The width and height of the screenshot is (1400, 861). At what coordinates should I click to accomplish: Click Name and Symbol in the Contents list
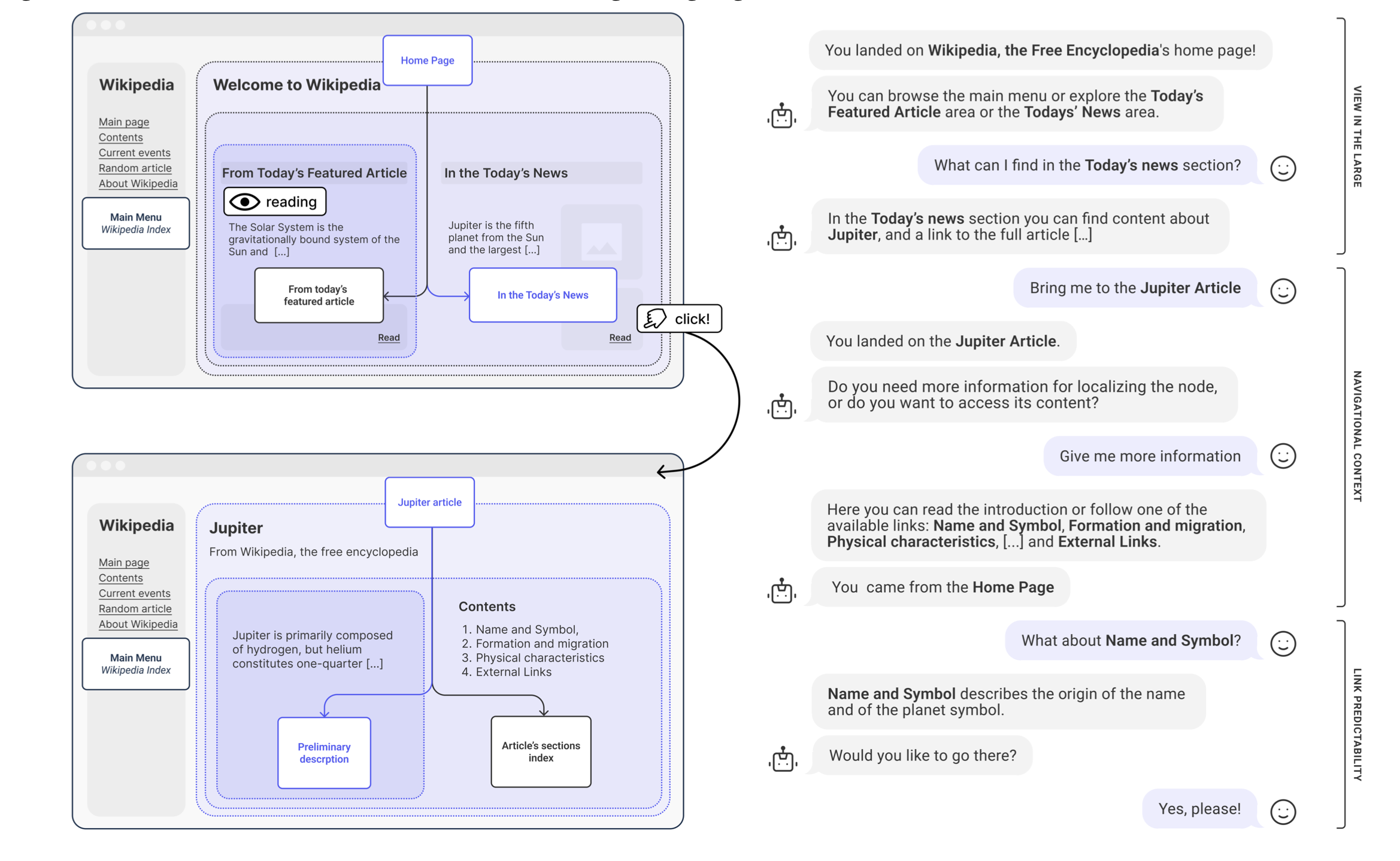click(x=526, y=630)
